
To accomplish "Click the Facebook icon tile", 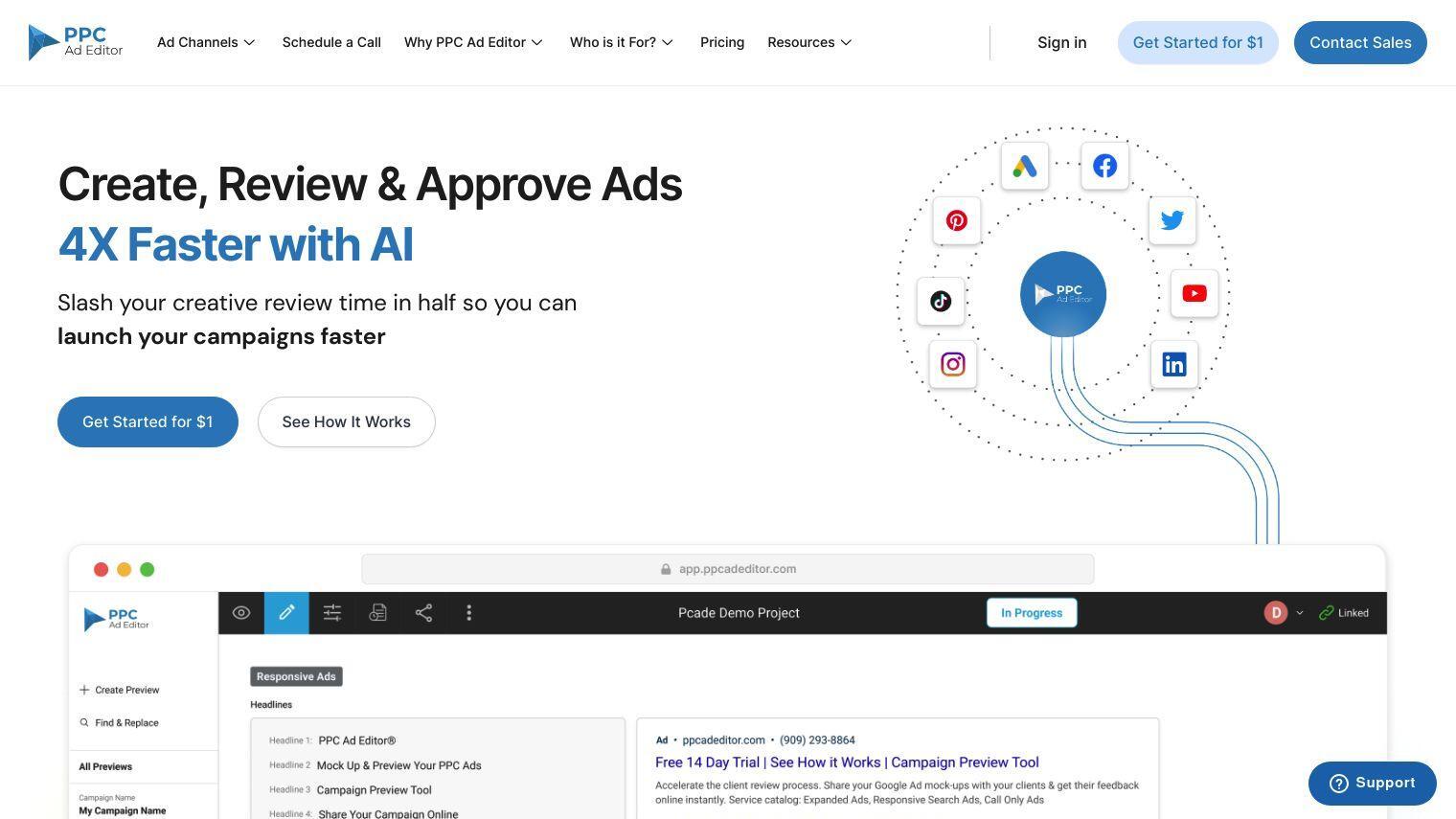I will click(1104, 167).
